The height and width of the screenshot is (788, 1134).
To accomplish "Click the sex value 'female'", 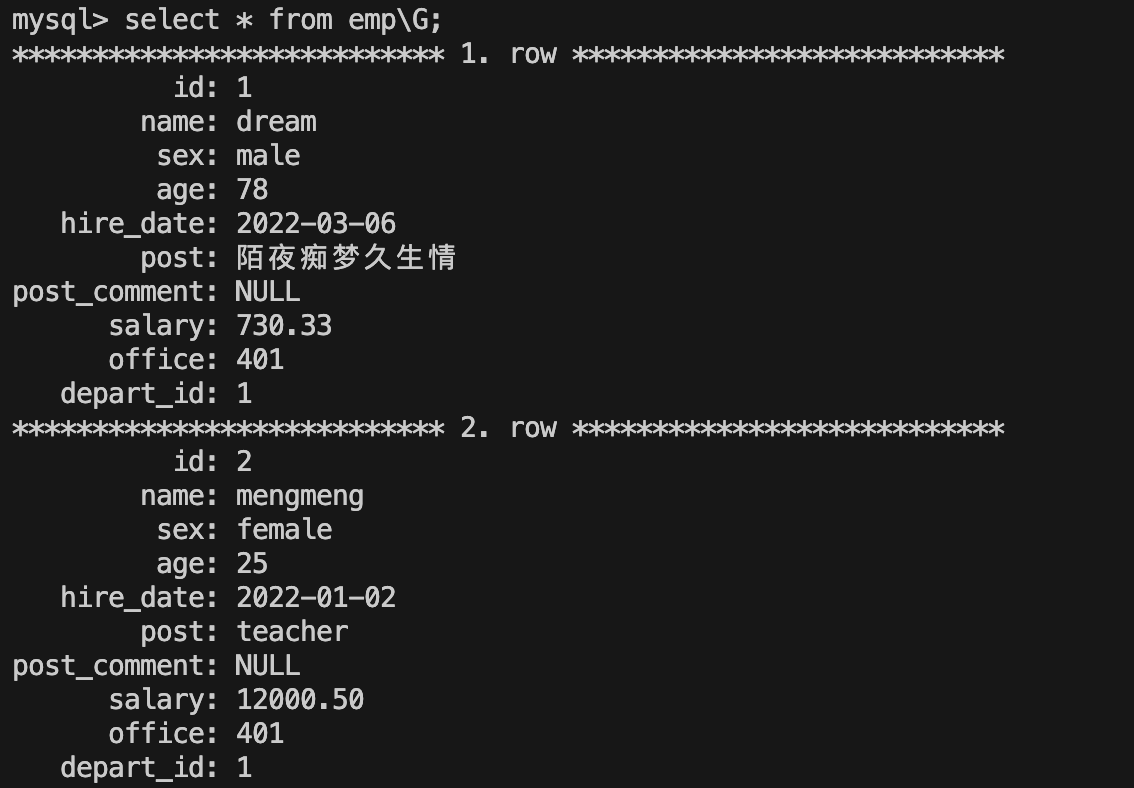I will 284,529.
